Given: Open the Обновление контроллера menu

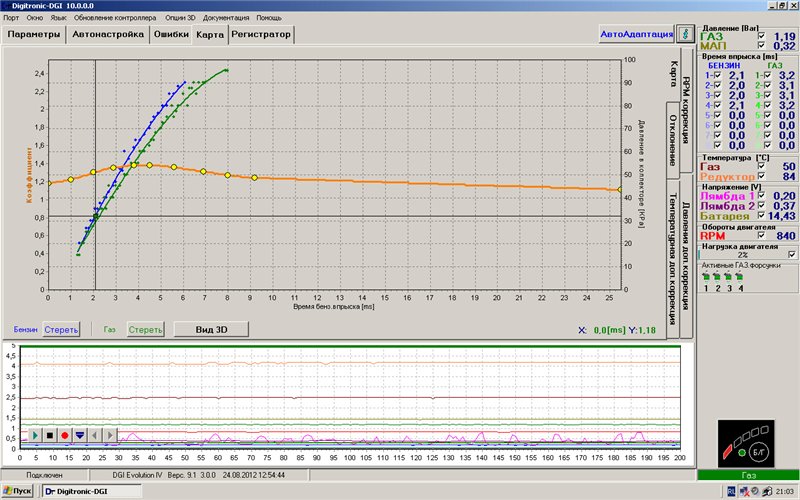Looking at the screenshot, I should tap(115, 18).
